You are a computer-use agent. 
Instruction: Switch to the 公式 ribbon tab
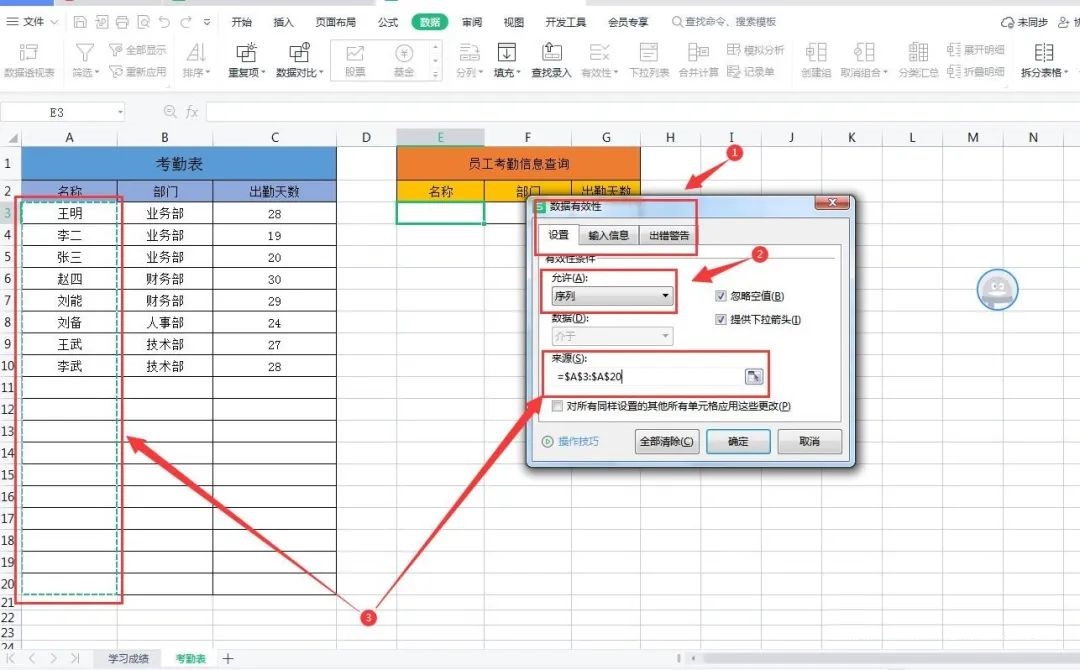(388, 22)
